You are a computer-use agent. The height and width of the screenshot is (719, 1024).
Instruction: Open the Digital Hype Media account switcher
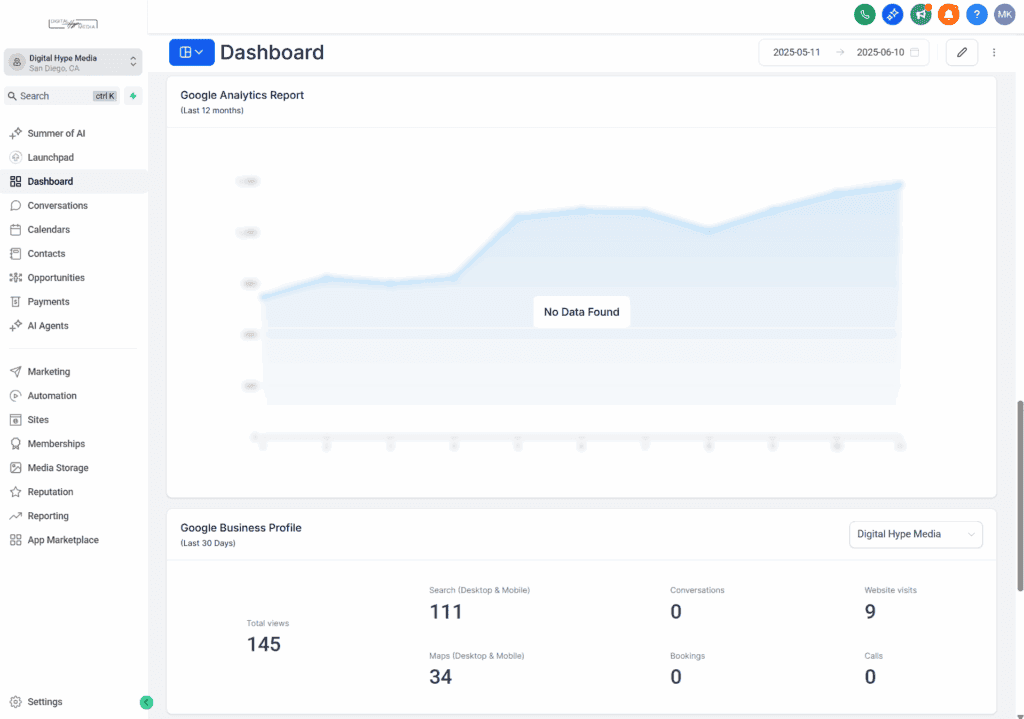(73, 62)
